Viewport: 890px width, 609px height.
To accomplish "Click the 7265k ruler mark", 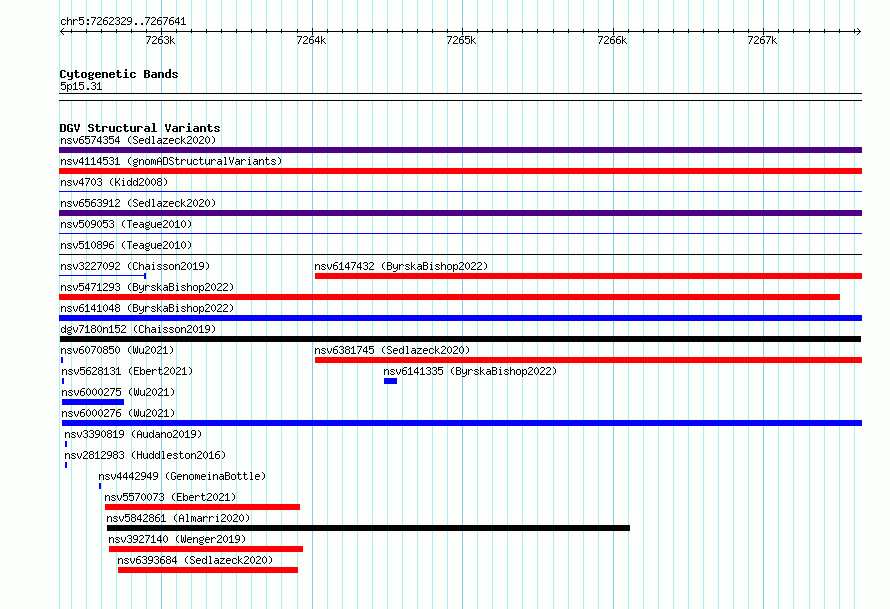I will 461,40.
